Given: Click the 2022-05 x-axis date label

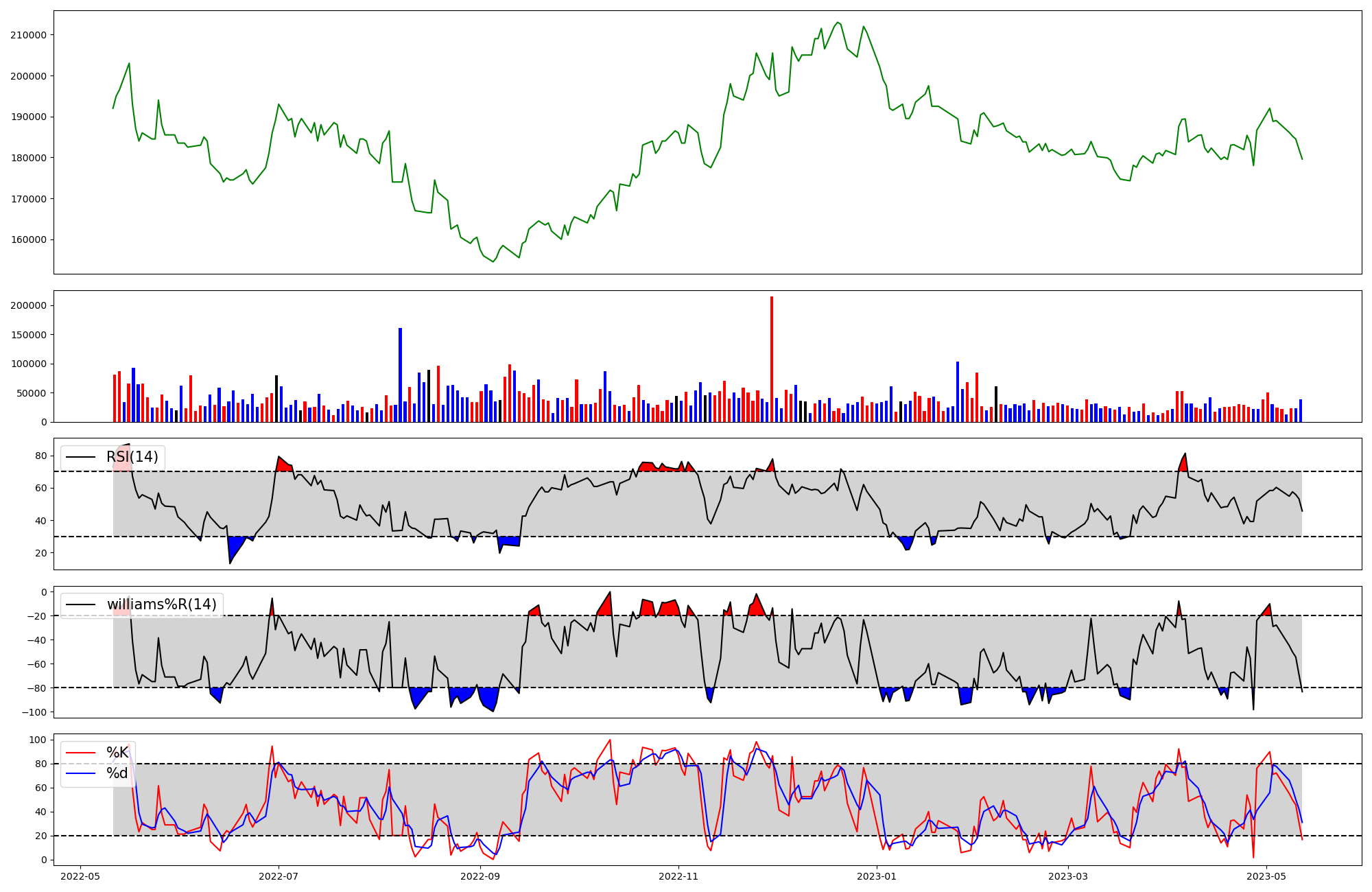Looking at the screenshot, I should coord(81,876).
